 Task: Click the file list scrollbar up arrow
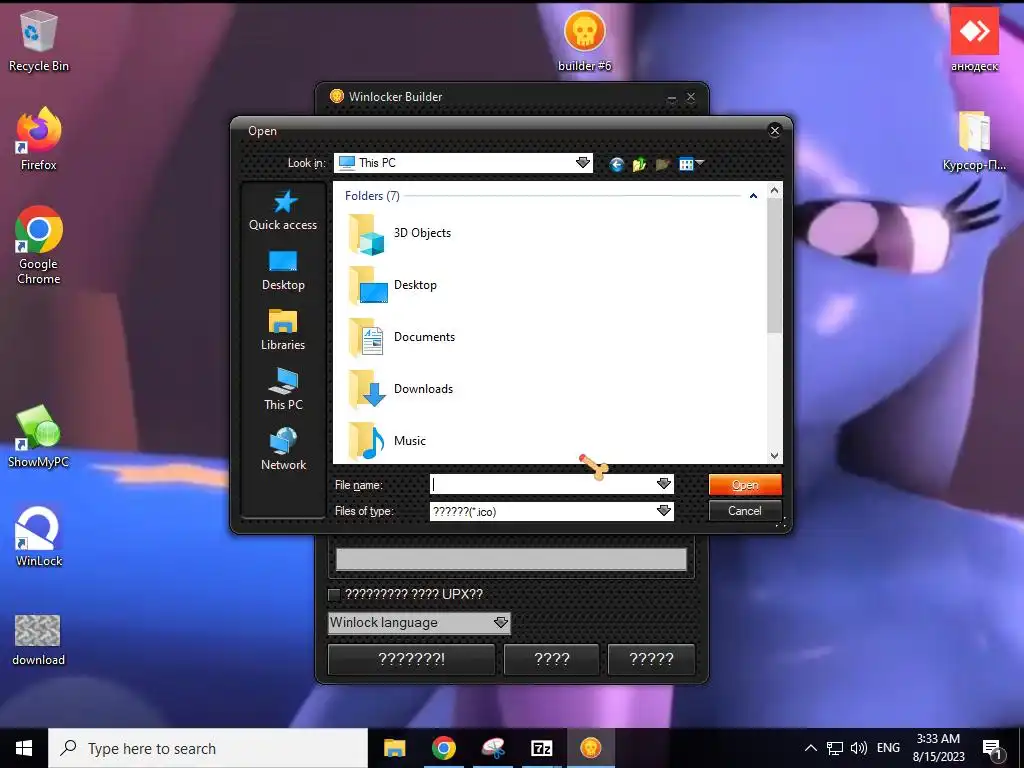pos(775,190)
